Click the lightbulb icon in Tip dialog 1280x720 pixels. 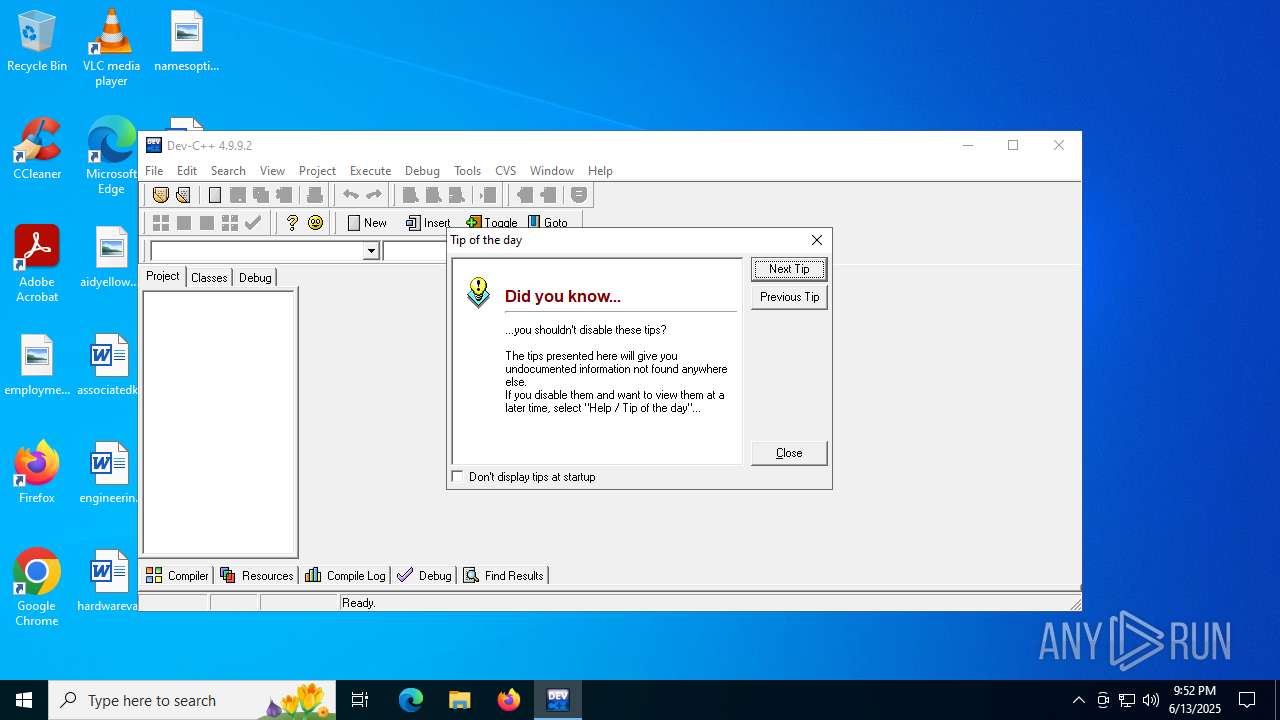coord(478,292)
